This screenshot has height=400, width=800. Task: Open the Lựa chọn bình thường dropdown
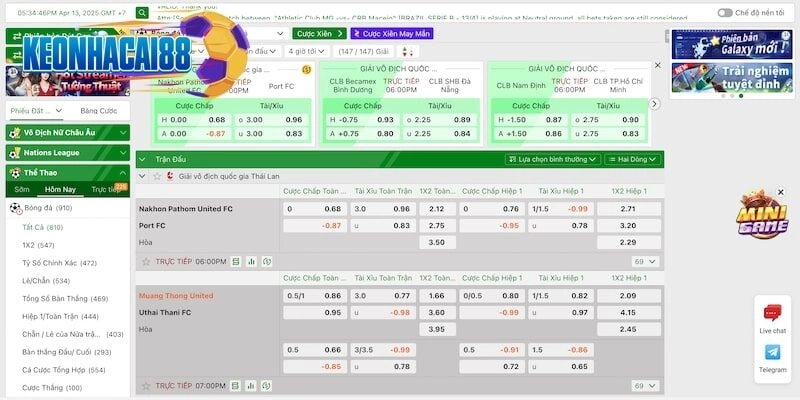[x=550, y=159]
